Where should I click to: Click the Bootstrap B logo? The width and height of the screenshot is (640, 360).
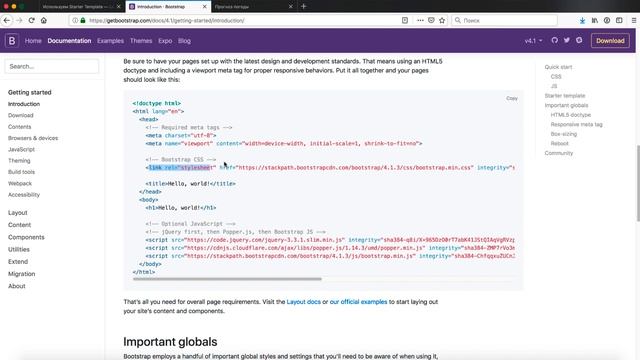coord(12,40)
